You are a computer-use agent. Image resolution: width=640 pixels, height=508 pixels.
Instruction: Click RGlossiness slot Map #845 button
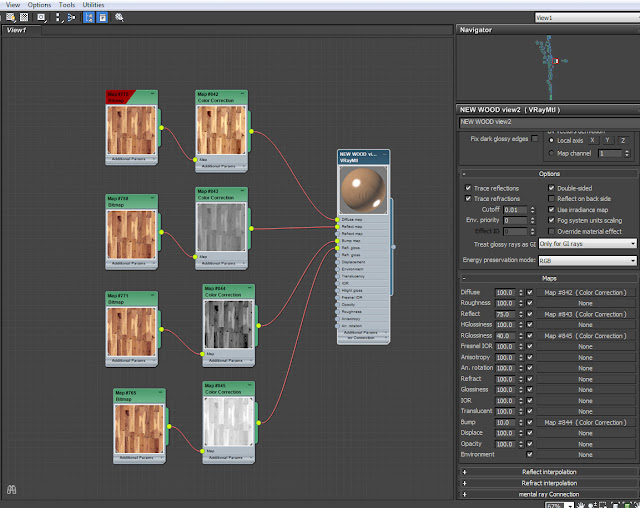(x=585, y=336)
